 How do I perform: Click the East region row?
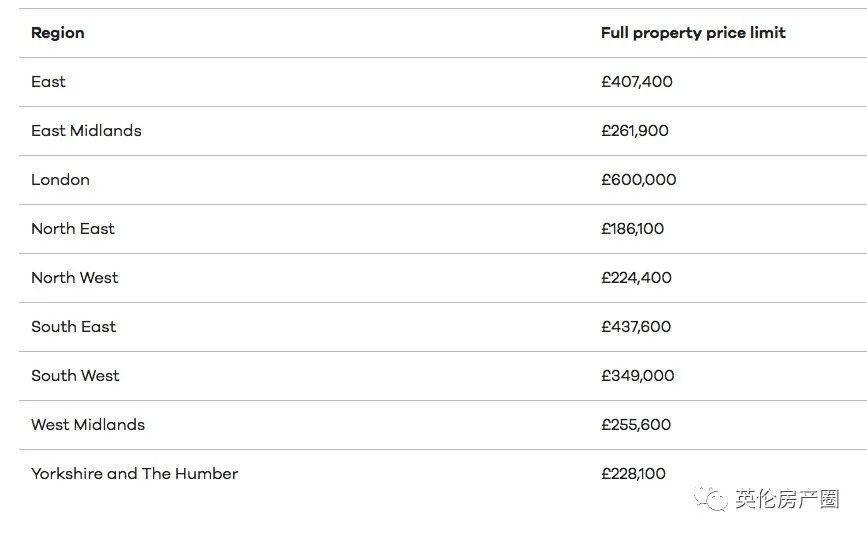pos(442,82)
